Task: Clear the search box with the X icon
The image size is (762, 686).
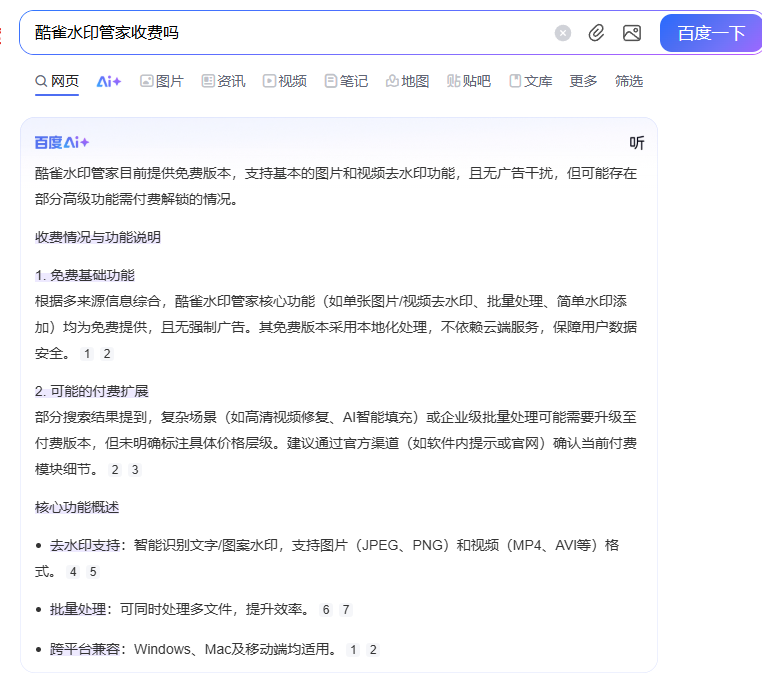Action: pyautogui.click(x=562, y=33)
